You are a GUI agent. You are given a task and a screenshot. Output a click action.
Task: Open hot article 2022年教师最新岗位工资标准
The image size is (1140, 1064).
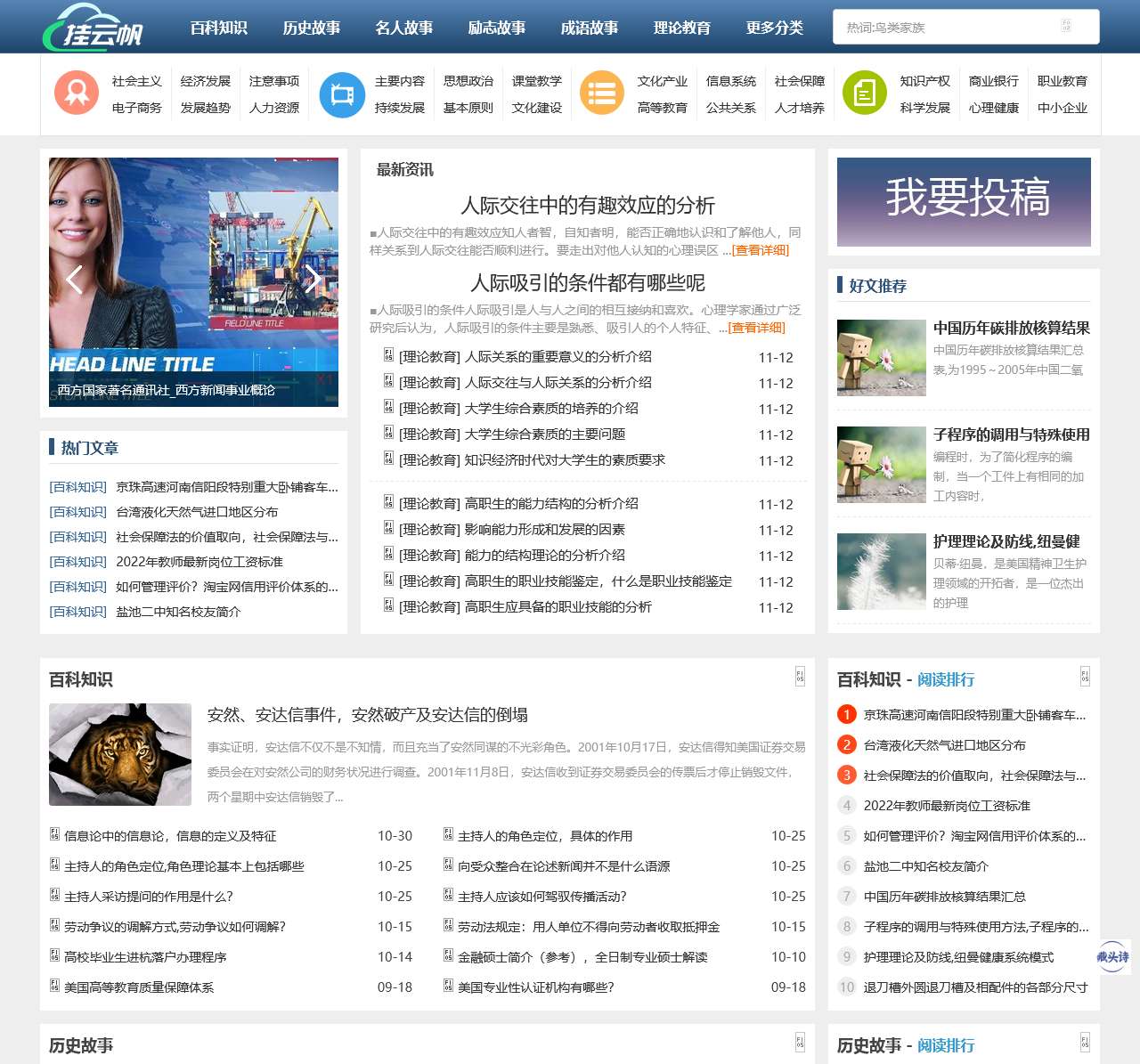click(199, 562)
